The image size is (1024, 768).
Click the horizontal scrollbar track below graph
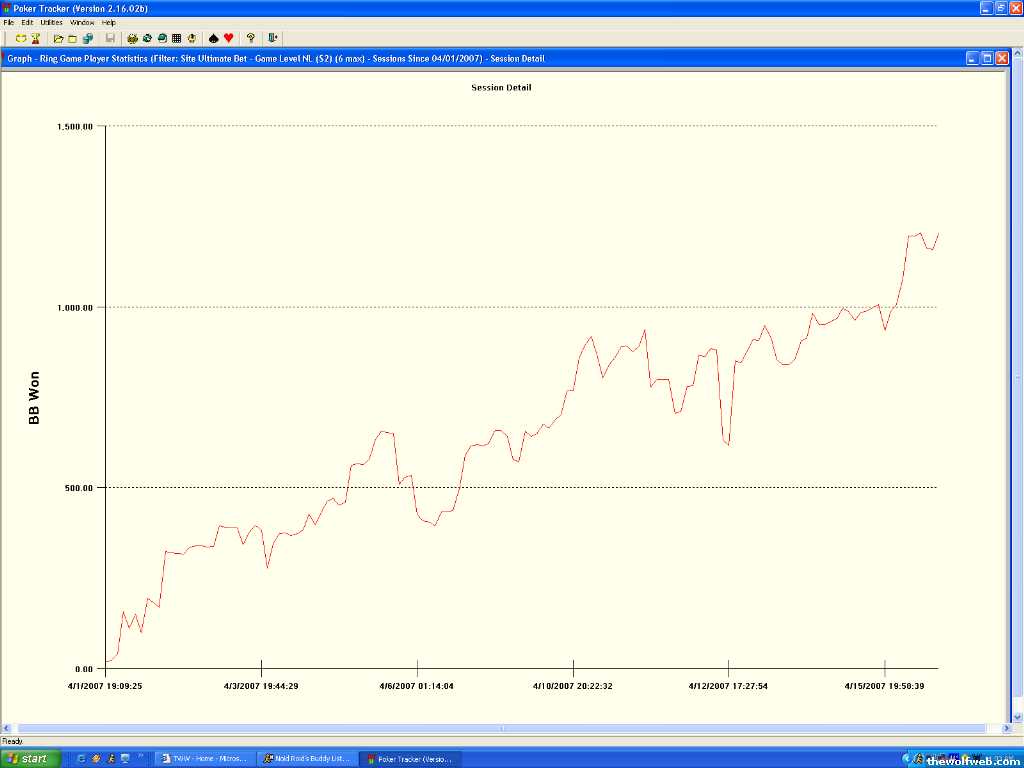(500, 728)
